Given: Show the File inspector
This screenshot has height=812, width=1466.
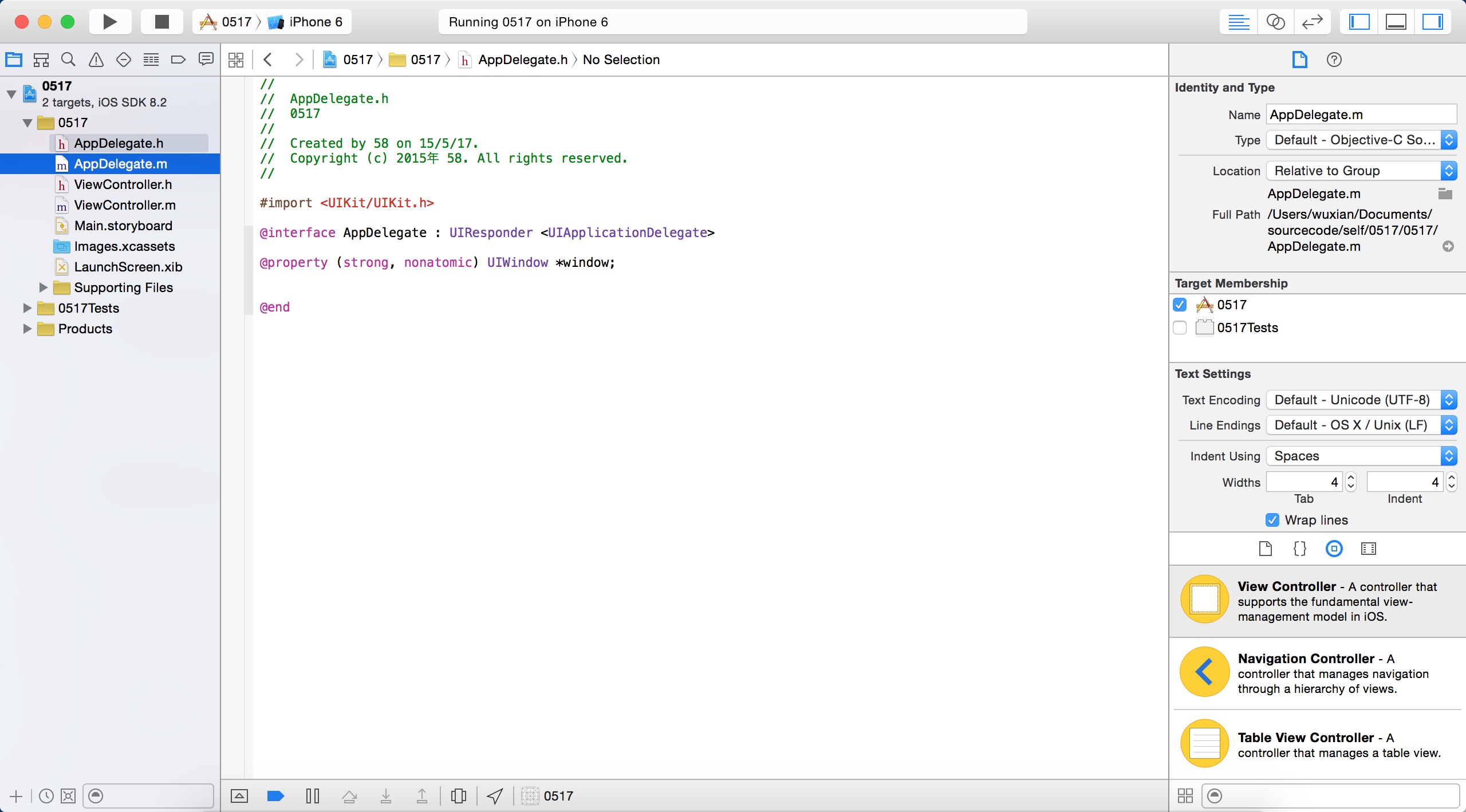Looking at the screenshot, I should (1299, 60).
